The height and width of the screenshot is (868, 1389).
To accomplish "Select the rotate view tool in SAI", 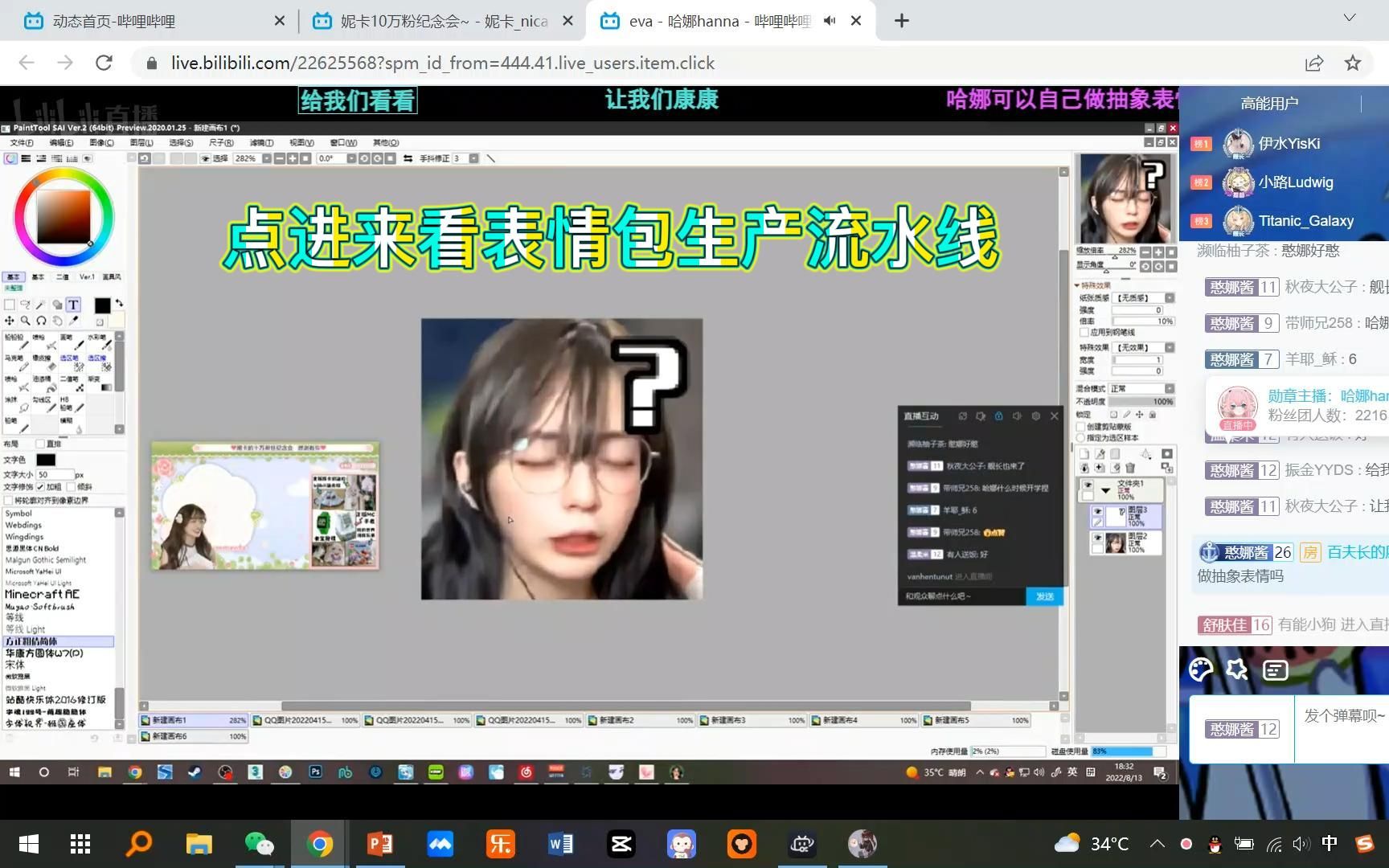I will [x=41, y=321].
